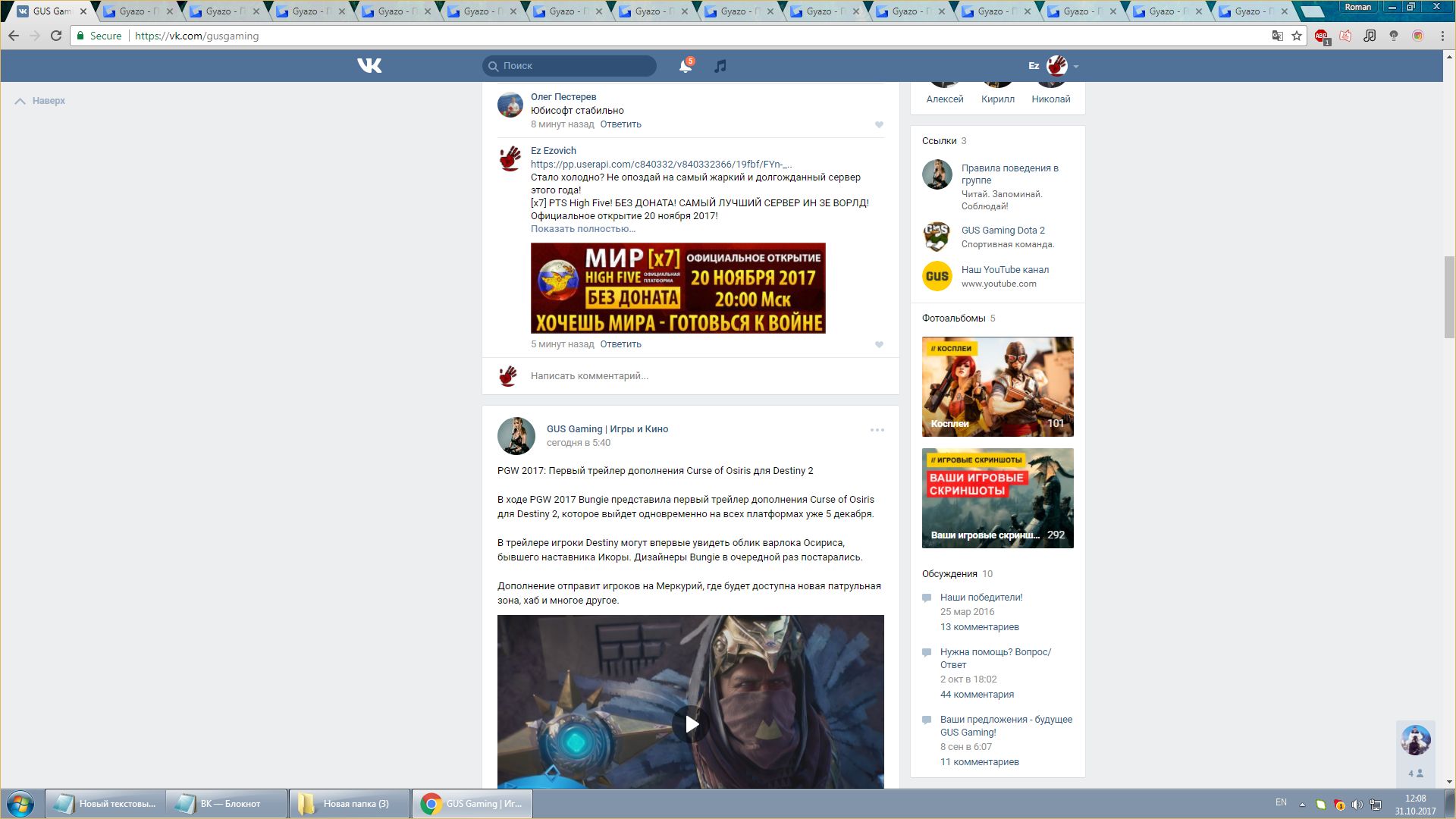
Task: Open the Косплей photo album thumbnail
Action: (997, 387)
